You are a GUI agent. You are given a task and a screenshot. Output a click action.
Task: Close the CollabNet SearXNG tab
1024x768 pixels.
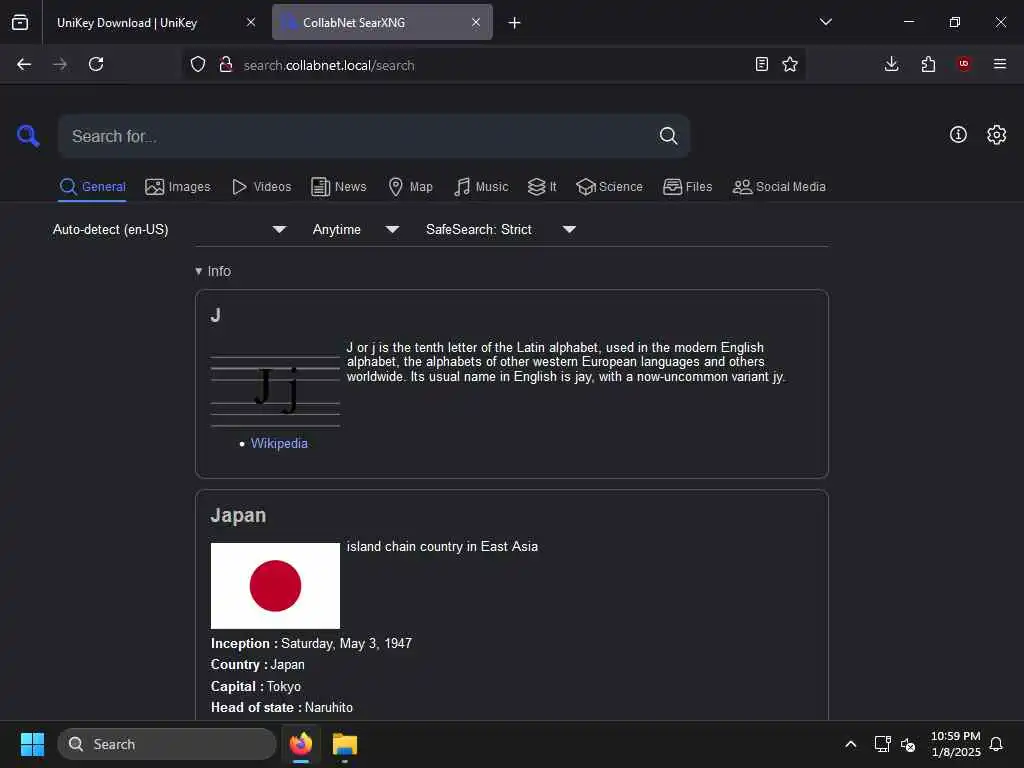[475, 22]
